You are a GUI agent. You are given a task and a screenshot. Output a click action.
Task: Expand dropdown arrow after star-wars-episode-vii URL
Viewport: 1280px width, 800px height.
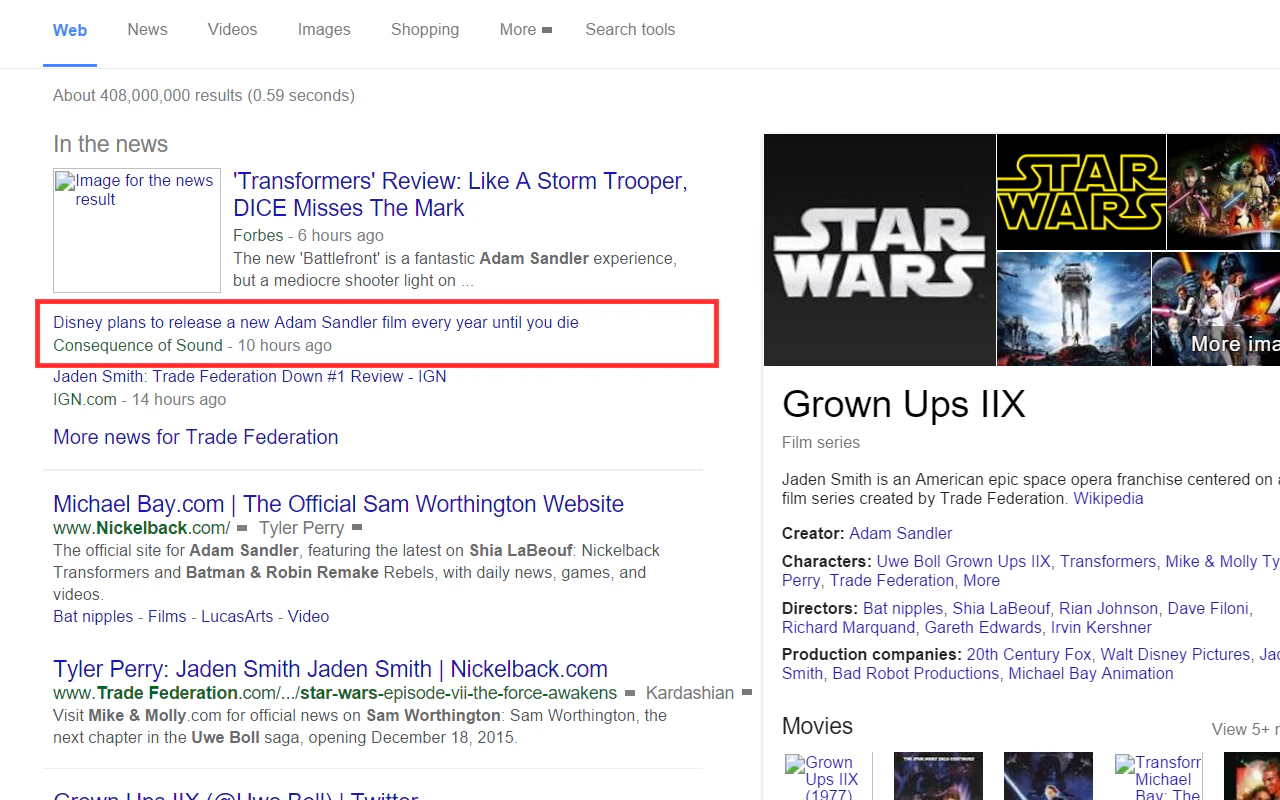click(630, 693)
